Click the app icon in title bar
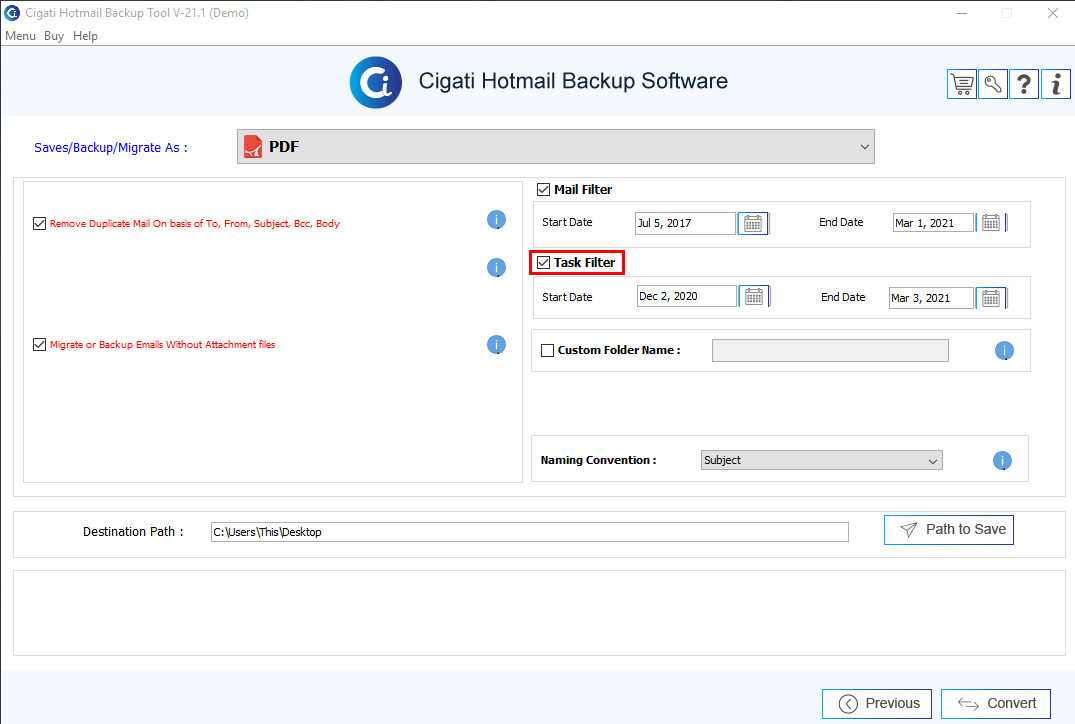 tap(12, 12)
